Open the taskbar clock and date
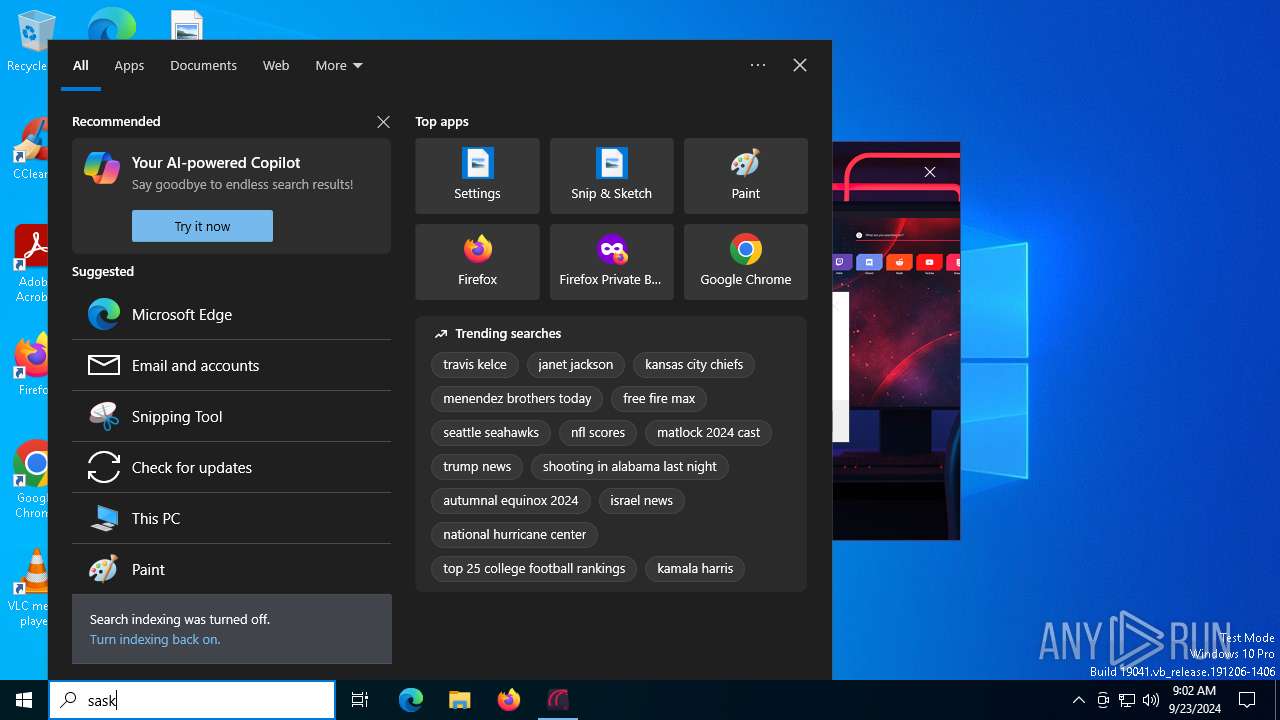Screen dimensions: 1280x720 pyautogui.click(x=1193, y=700)
